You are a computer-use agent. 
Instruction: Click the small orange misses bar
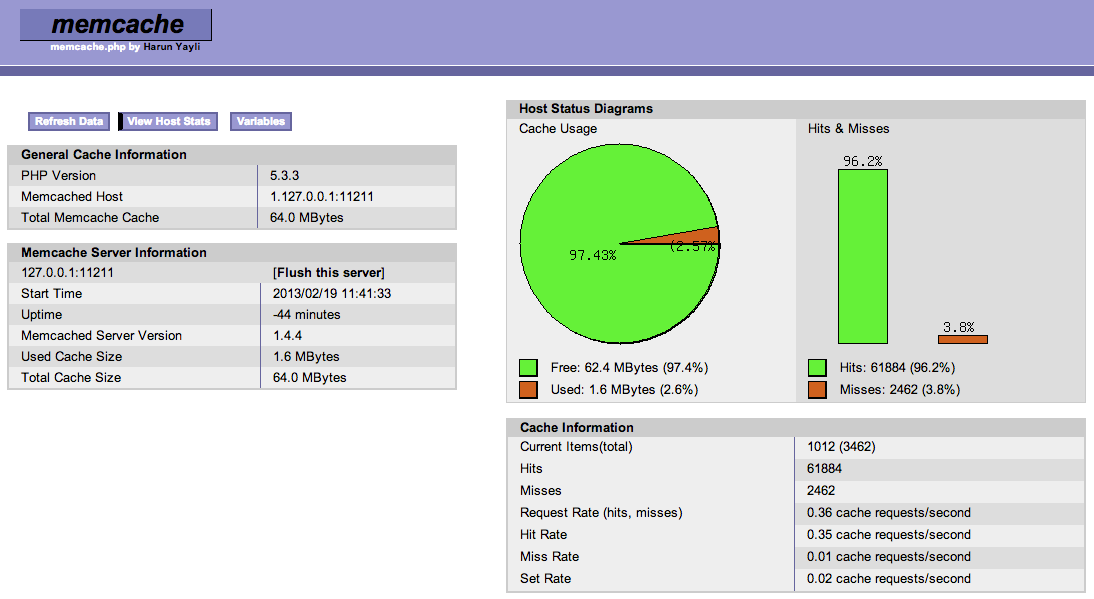click(x=962, y=339)
